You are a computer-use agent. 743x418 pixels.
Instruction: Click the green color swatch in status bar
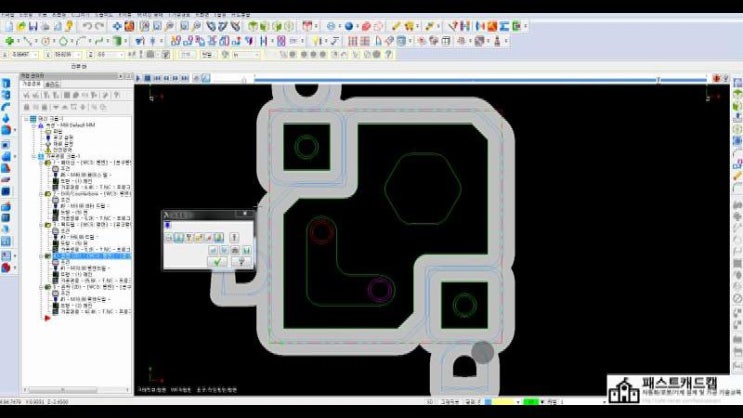(530, 403)
